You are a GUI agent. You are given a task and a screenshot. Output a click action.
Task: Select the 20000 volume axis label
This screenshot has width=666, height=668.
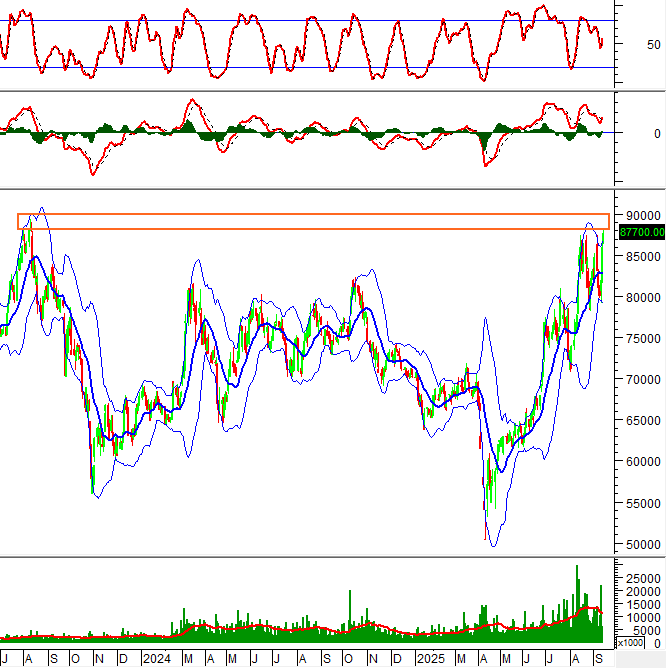(x=643, y=591)
